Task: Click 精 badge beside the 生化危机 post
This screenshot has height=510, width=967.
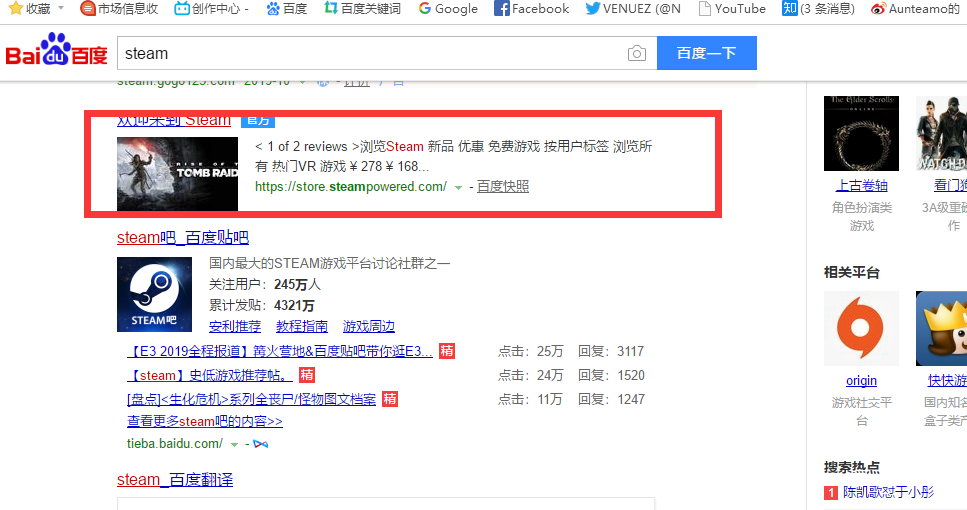Action: coord(390,399)
